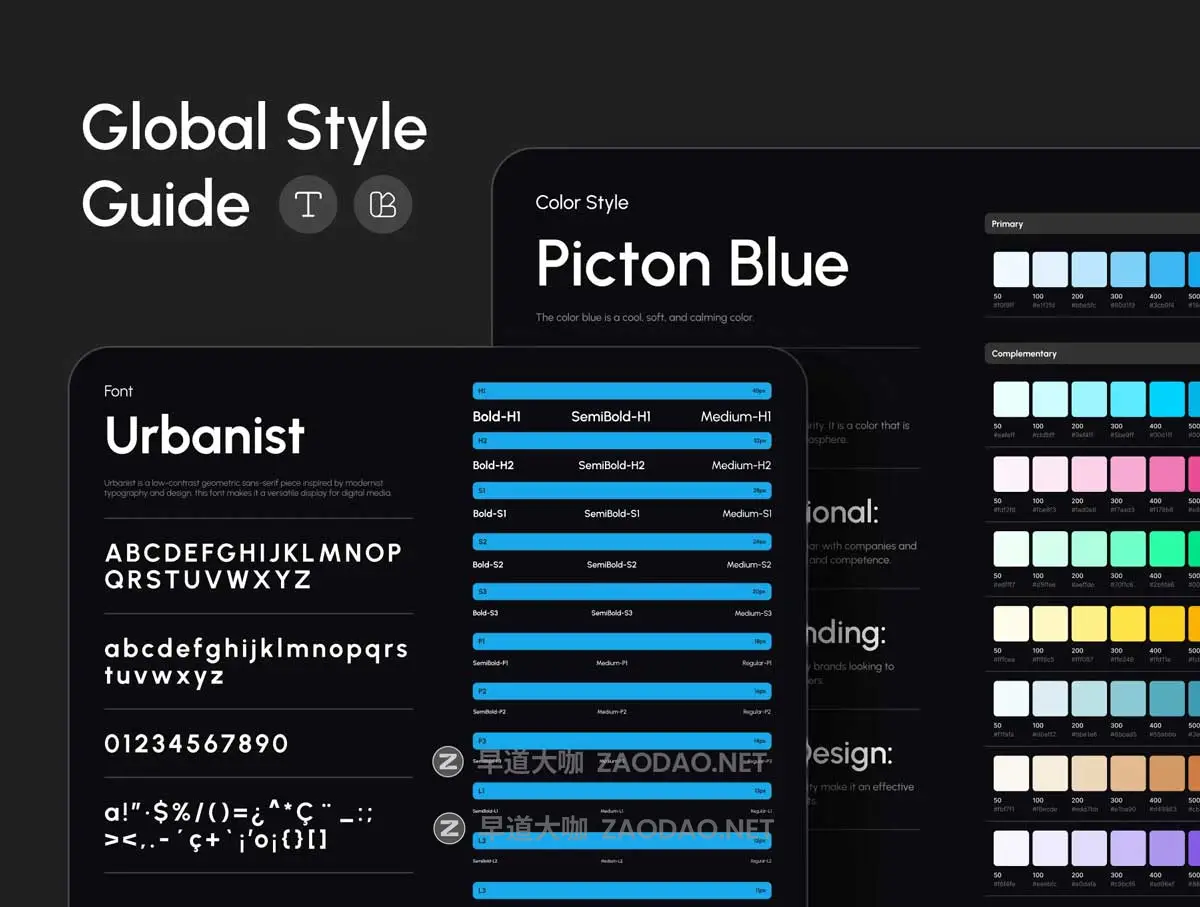1200x907 pixels.
Task: Click the SemiBold-H2 type sample
Action: [611, 466]
